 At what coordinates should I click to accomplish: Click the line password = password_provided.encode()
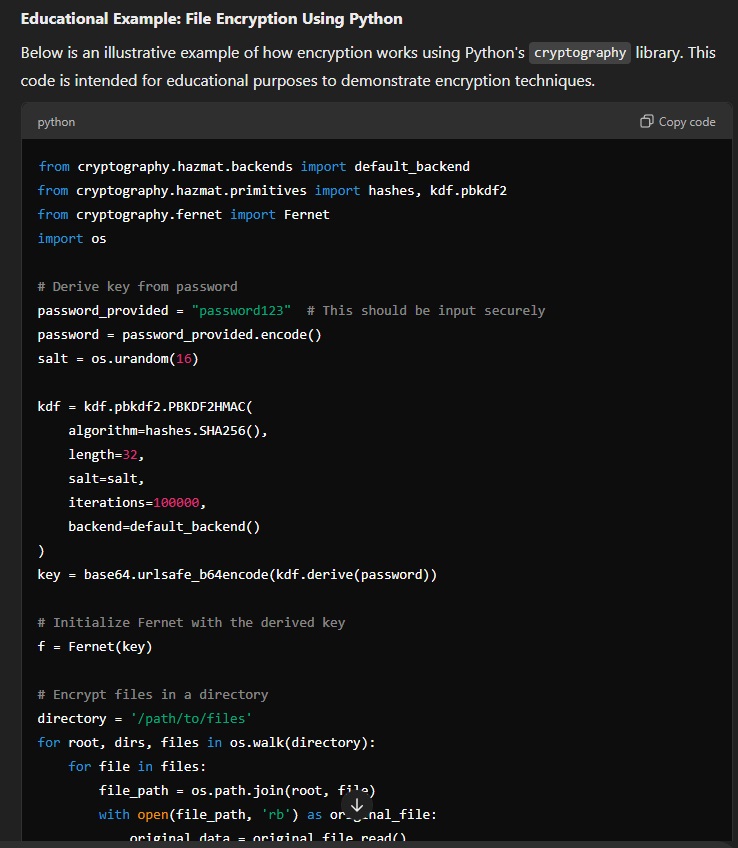(179, 335)
